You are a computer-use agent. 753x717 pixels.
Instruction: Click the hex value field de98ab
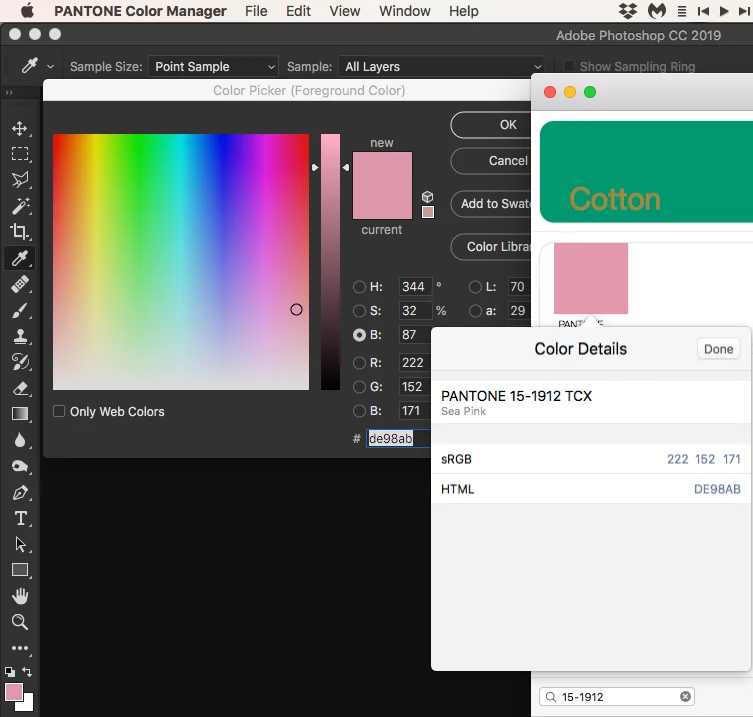click(399, 438)
